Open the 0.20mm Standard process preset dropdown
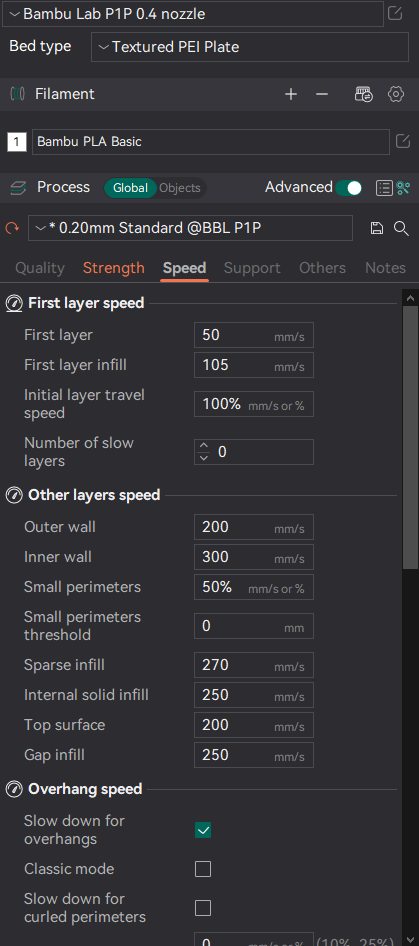The image size is (419, 946). (x=191, y=228)
